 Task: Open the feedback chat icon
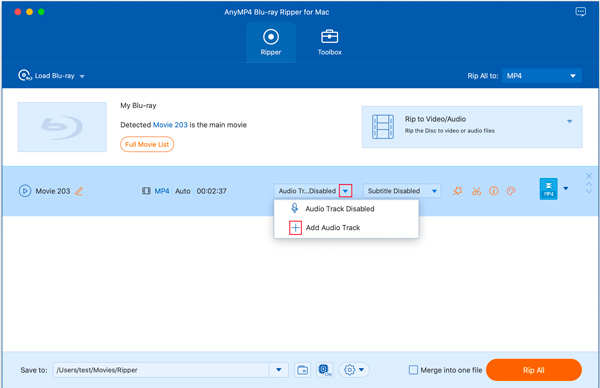point(580,12)
